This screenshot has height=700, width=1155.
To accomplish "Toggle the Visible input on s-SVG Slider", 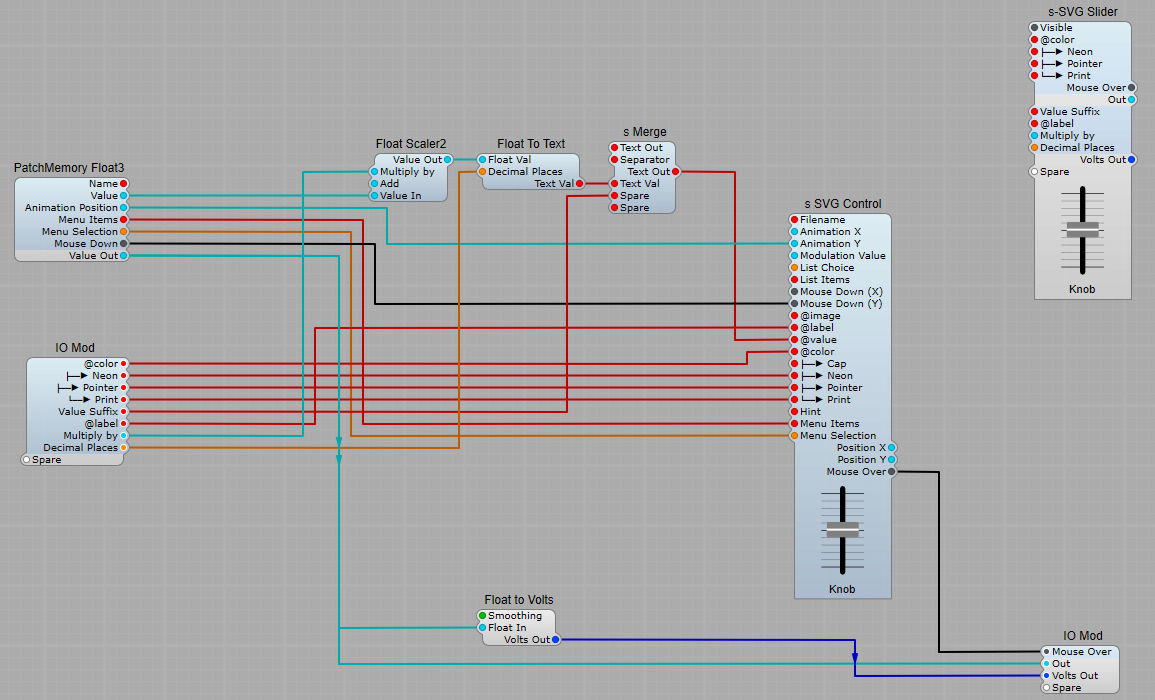I will tap(1033, 27).
